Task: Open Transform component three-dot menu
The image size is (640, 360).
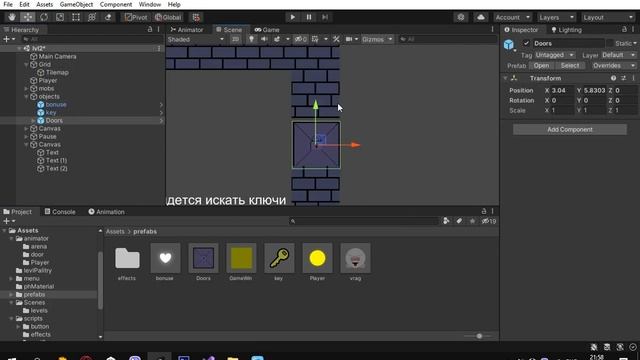Action: [x=633, y=78]
